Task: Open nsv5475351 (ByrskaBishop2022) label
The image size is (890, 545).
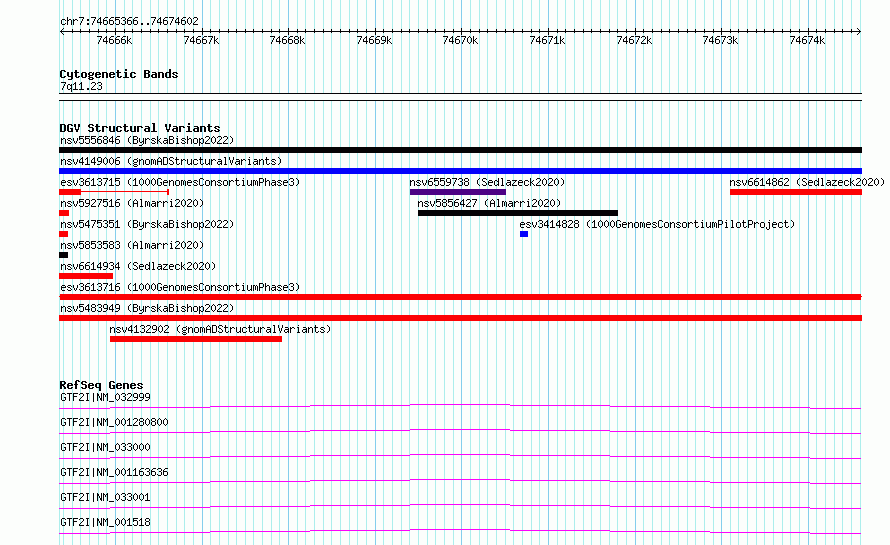Action: pyautogui.click(x=147, y=224)
